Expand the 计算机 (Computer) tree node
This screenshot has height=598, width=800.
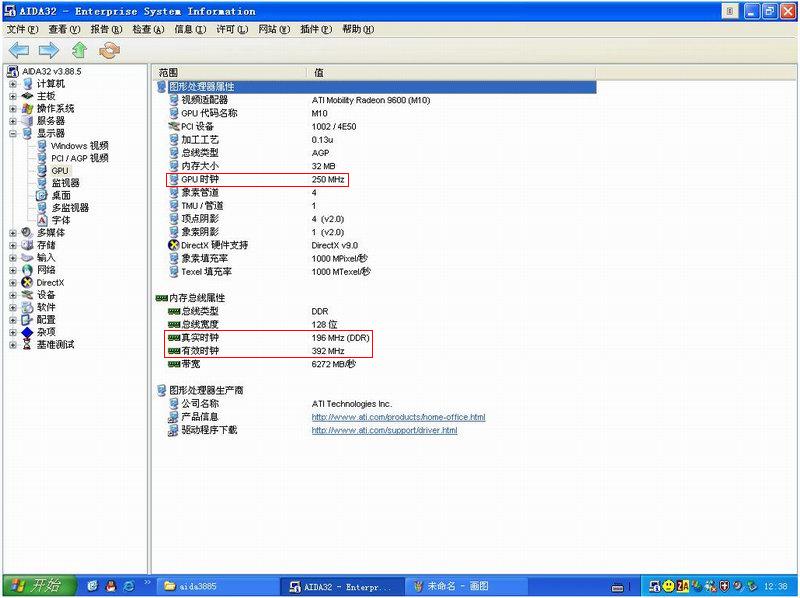tap(13, 84)
